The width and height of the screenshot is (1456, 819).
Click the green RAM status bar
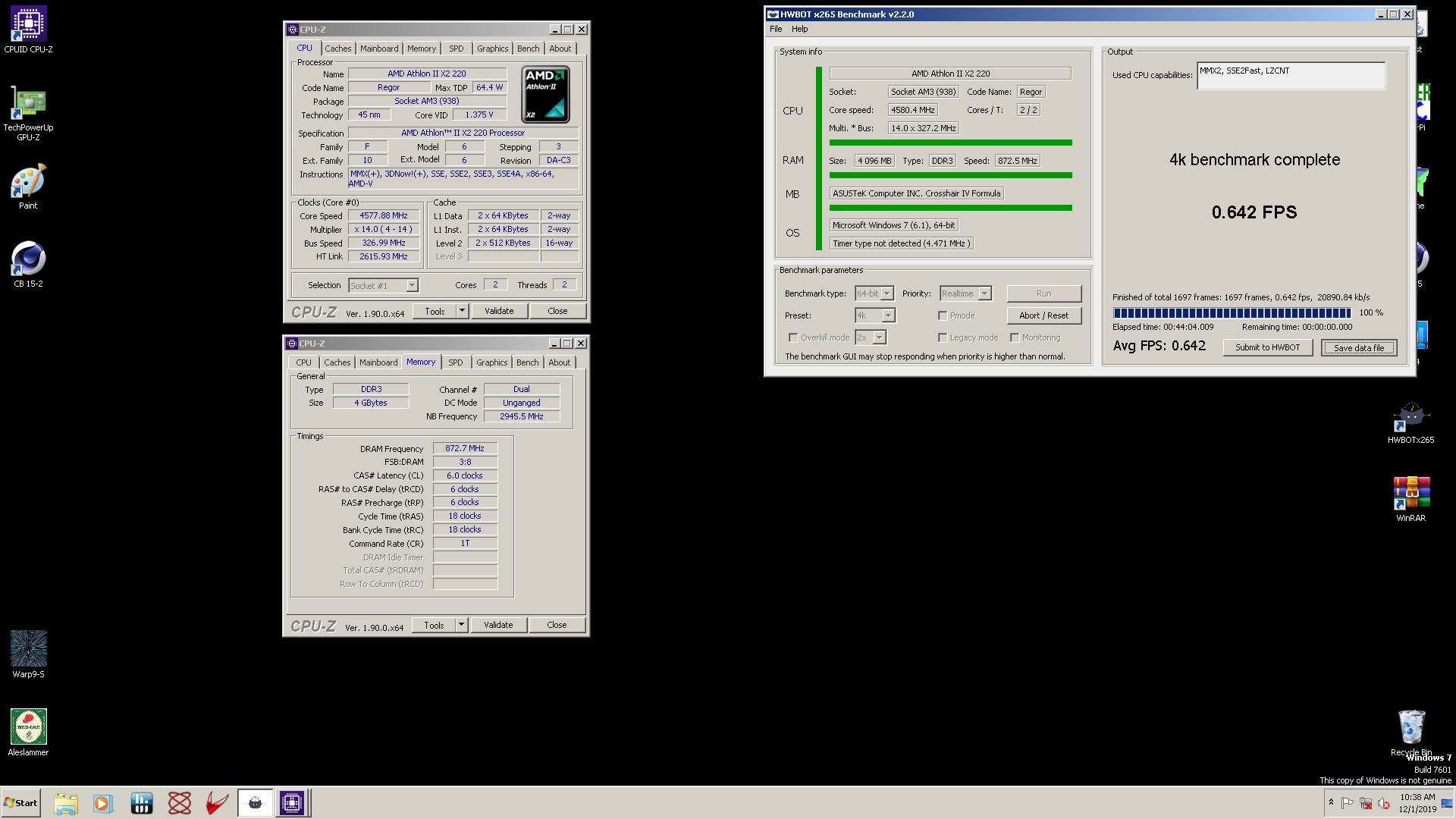tap(950, 175)
